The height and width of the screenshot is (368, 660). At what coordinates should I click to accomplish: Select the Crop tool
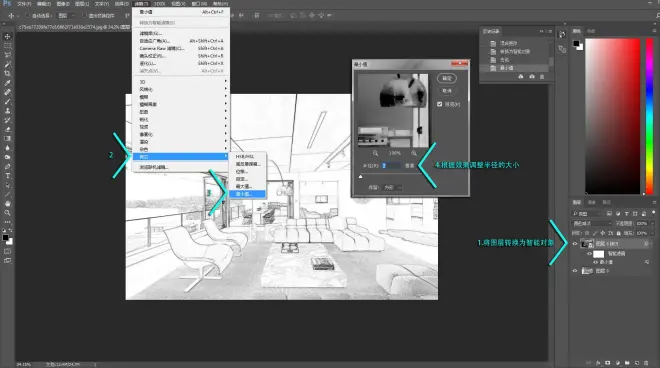click(x=8, y=73)
